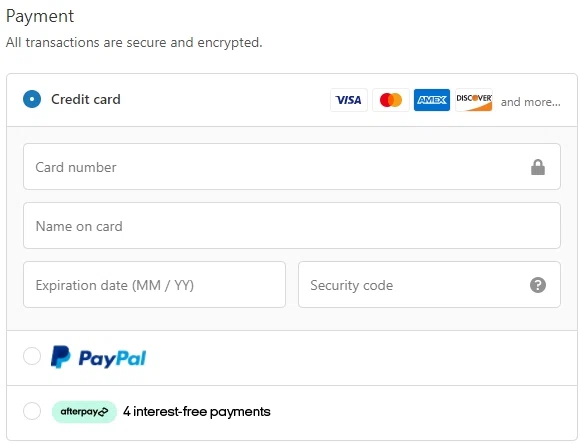
Task: Focus the Name on card field
Action: click(x=292, y=226)
